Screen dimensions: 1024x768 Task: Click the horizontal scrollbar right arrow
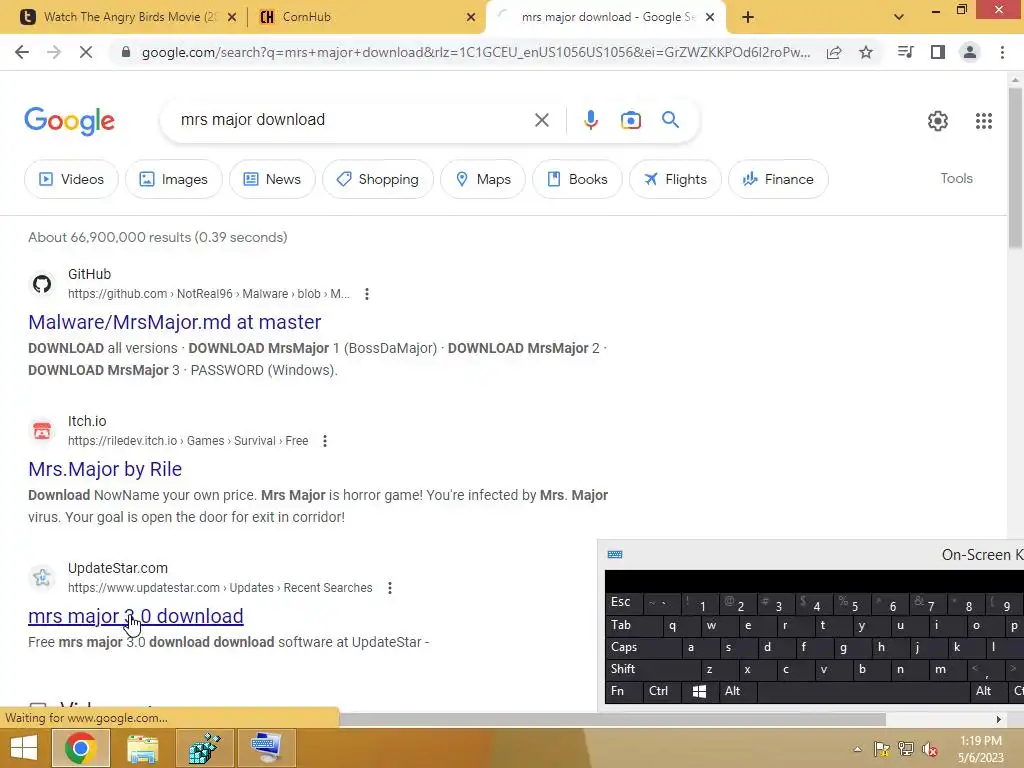[999, 719]
